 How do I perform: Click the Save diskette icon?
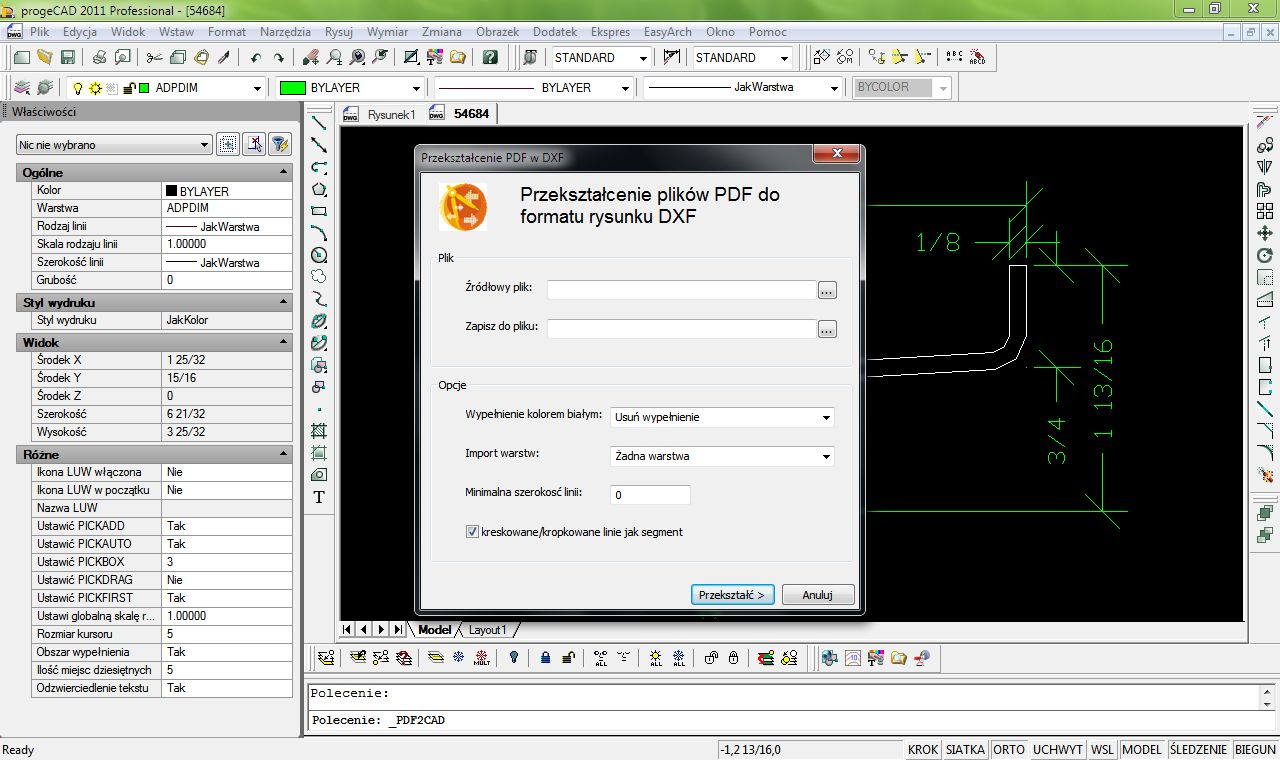67,57
